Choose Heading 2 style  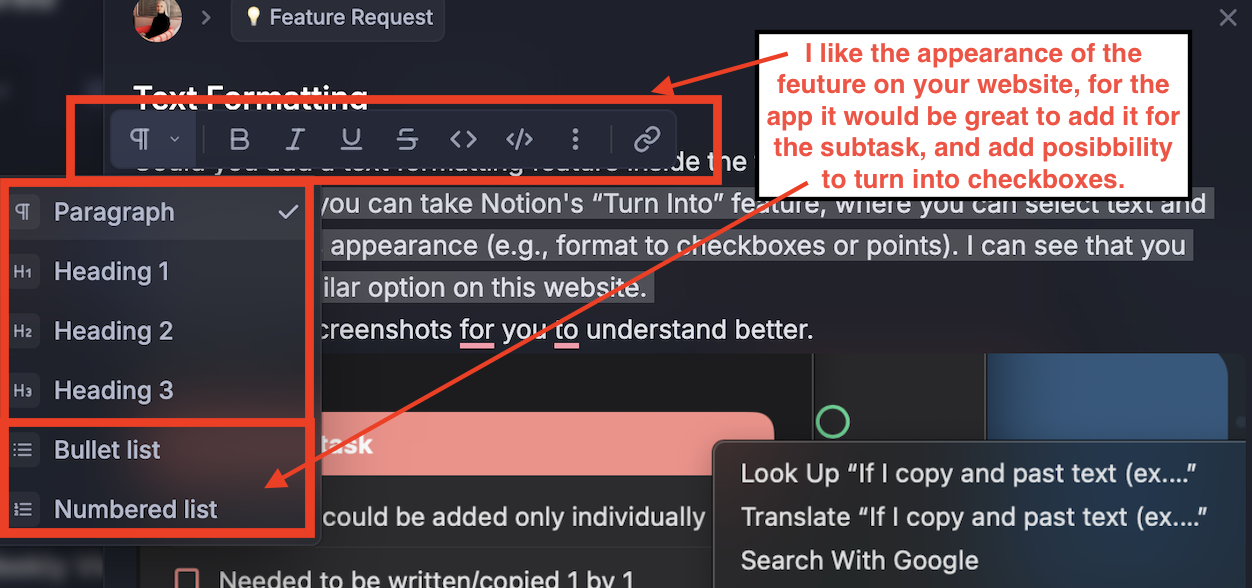pos(155,331)
